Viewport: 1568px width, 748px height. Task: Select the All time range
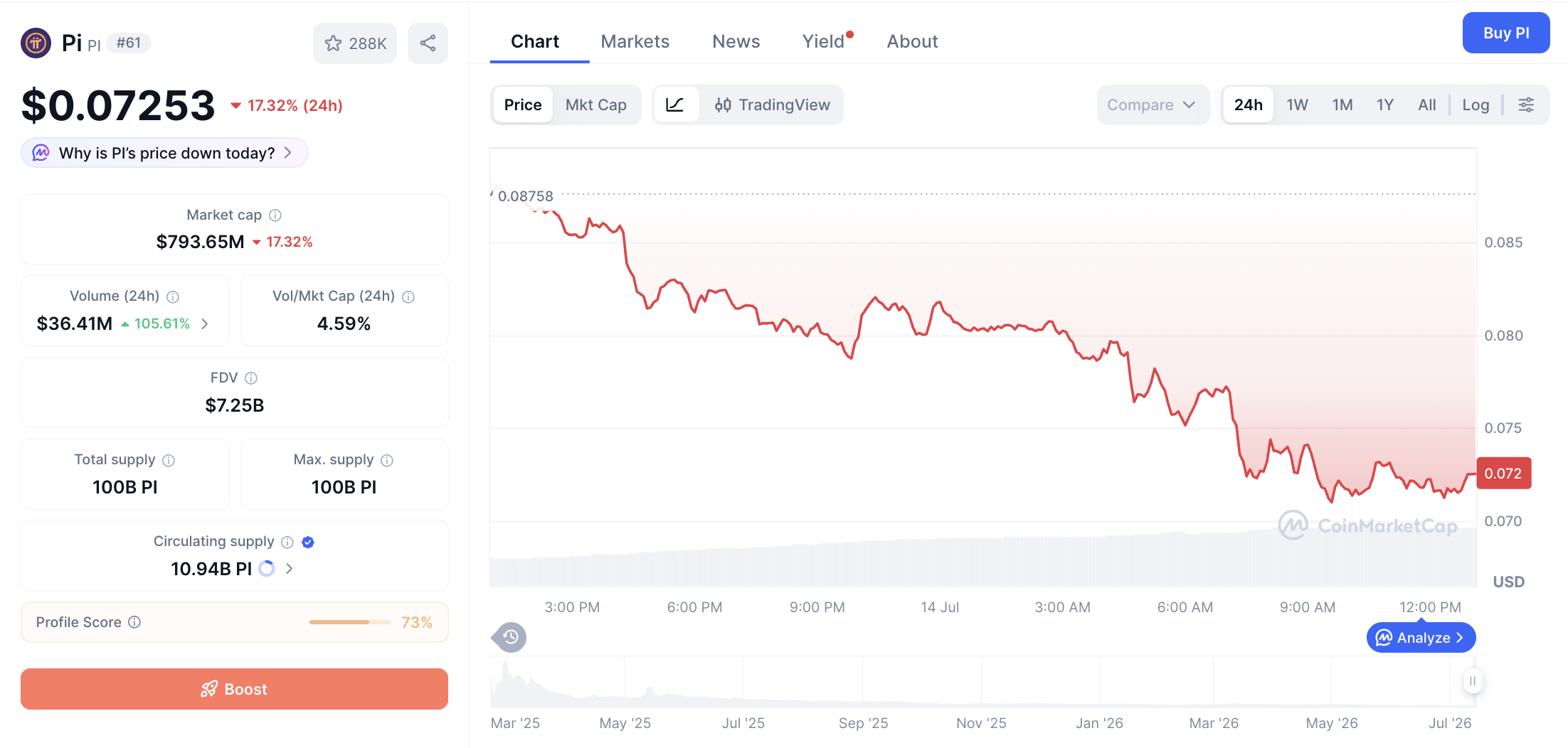pos(1427,105)
